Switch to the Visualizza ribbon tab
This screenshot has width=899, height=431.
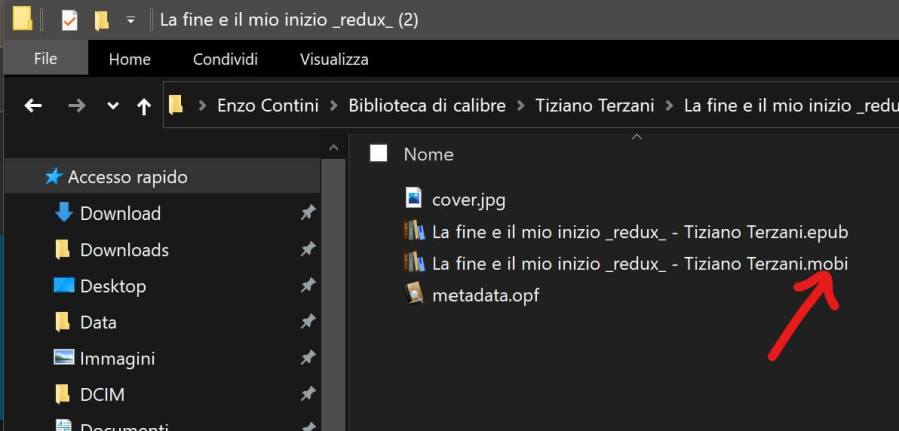tap(334, 59)
